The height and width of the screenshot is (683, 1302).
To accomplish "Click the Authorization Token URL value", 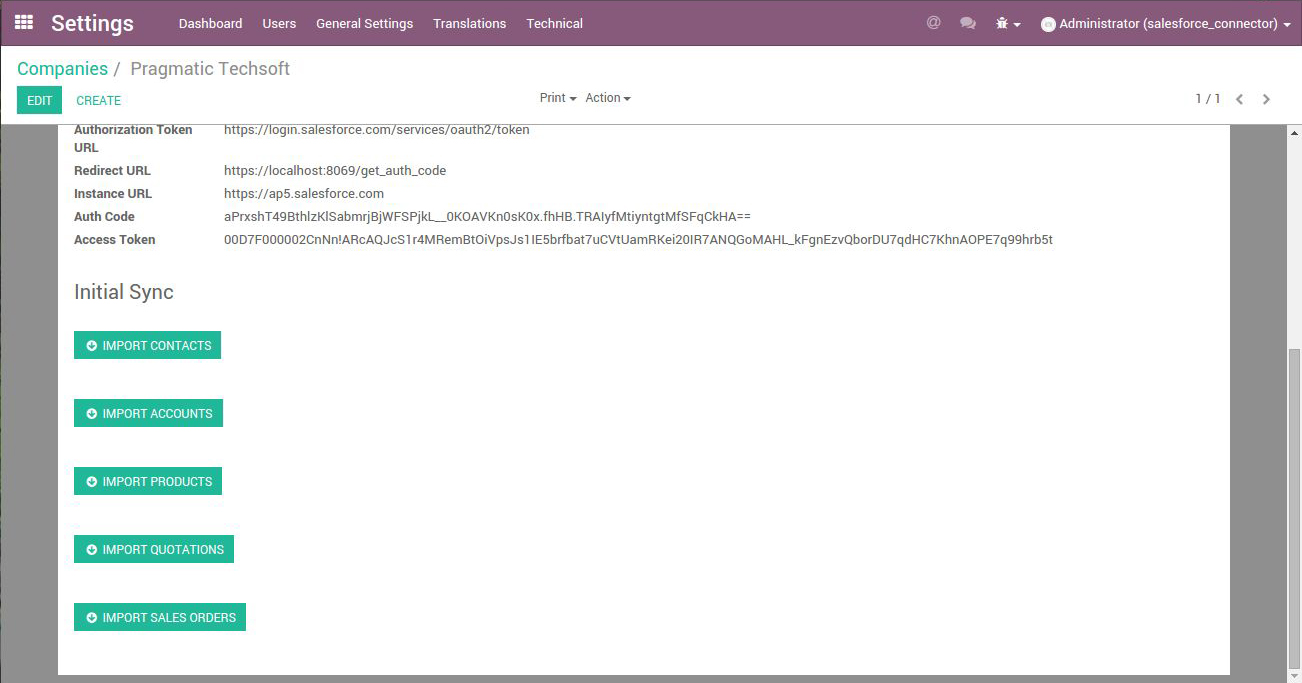I will pos(377,130).
